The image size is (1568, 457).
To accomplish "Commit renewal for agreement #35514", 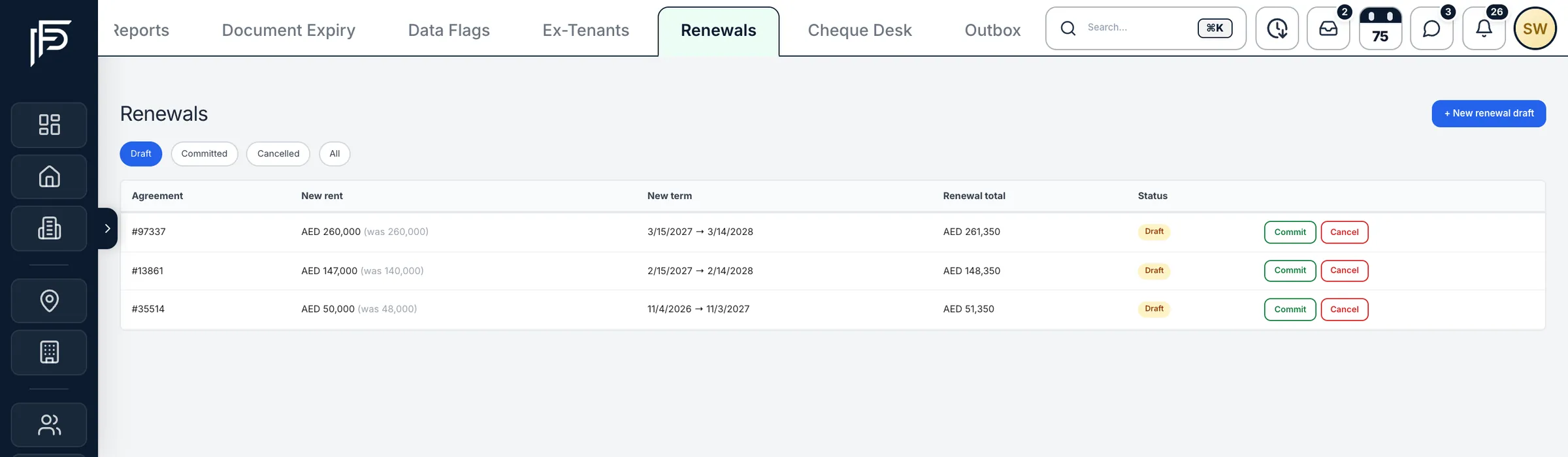I will click(x=1290, y=309).
